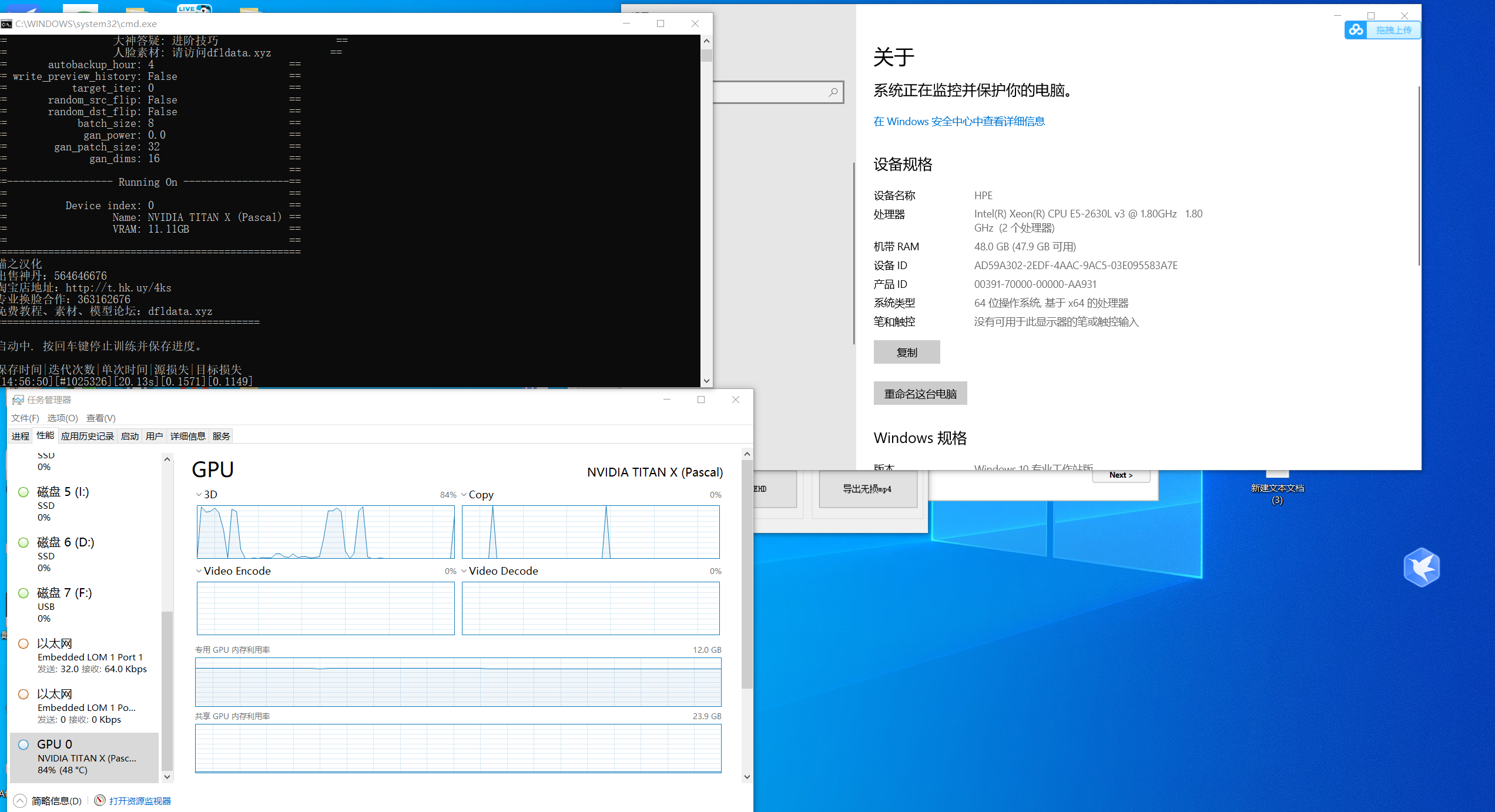Click the blue bird desktop icon
The image size is (1495, 812).
tap(1421, 568)
